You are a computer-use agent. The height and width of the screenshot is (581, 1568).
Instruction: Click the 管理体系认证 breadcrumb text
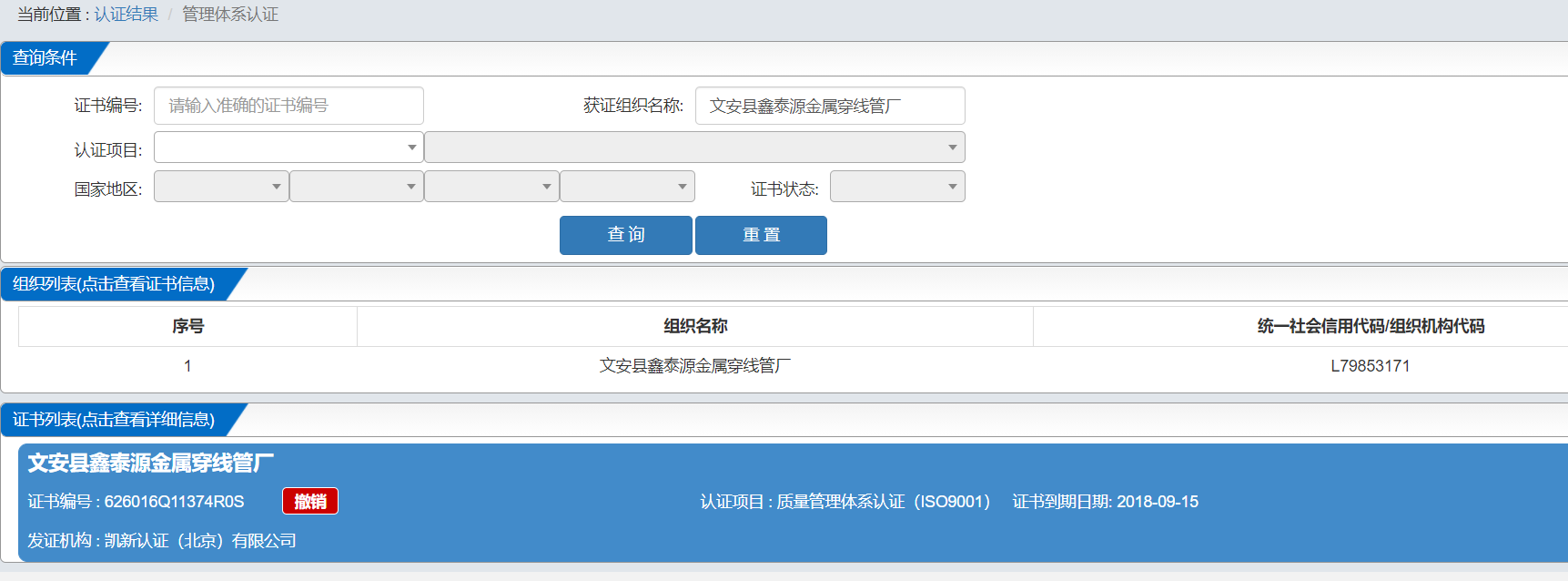(x=230, y=15)
